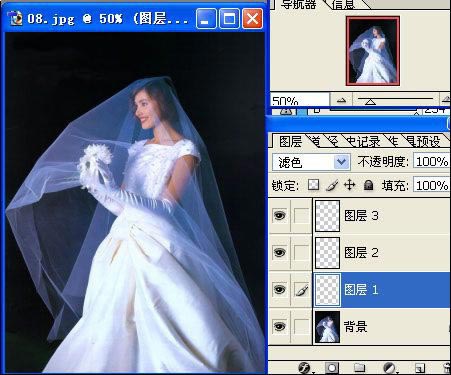Lock image pixels with the brush icon
Screen dimensions: 451x375
point(331,185)
